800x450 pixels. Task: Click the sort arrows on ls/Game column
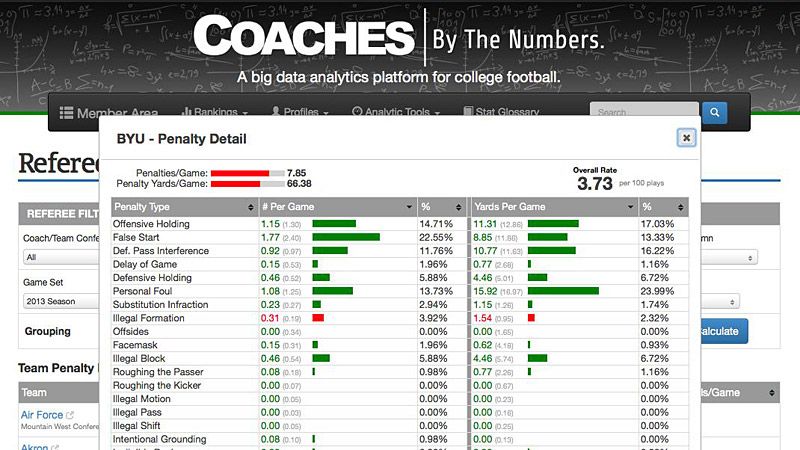point(771,393)
